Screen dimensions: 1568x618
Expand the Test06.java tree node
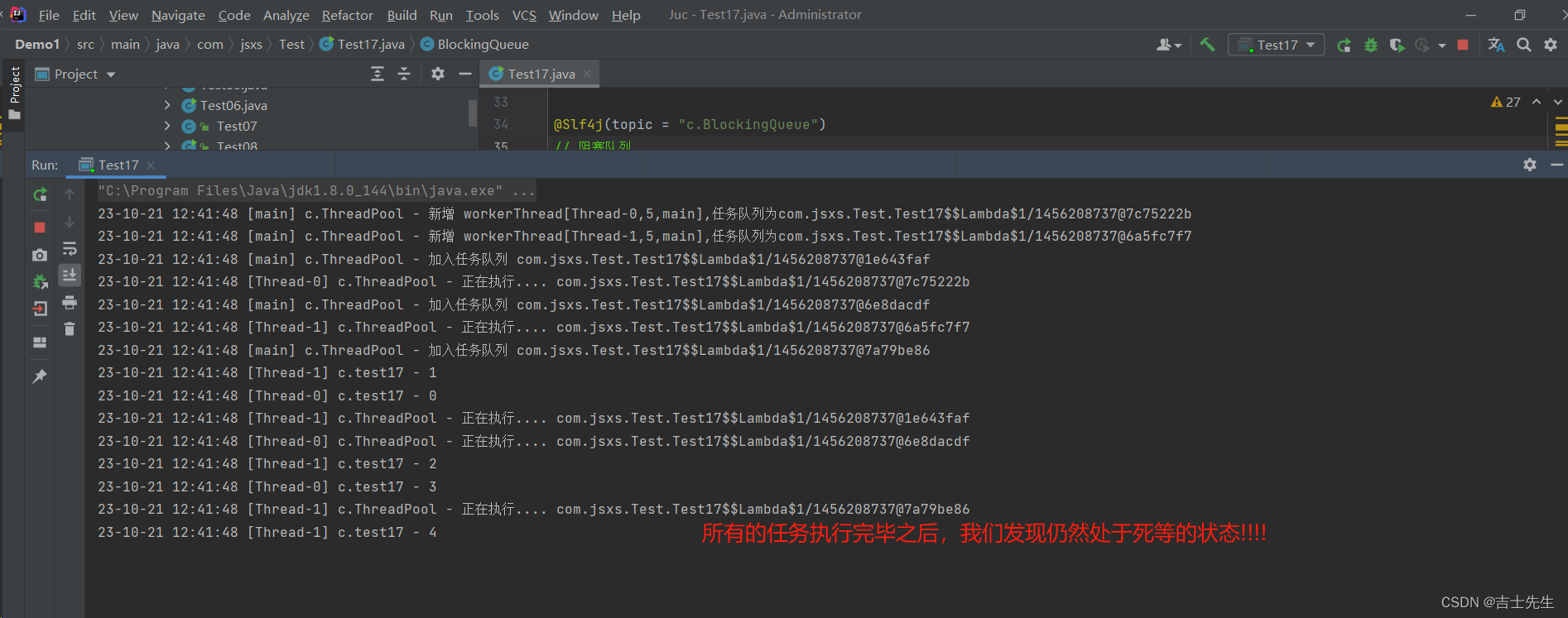pyautogui.click(x=167, y=105)
